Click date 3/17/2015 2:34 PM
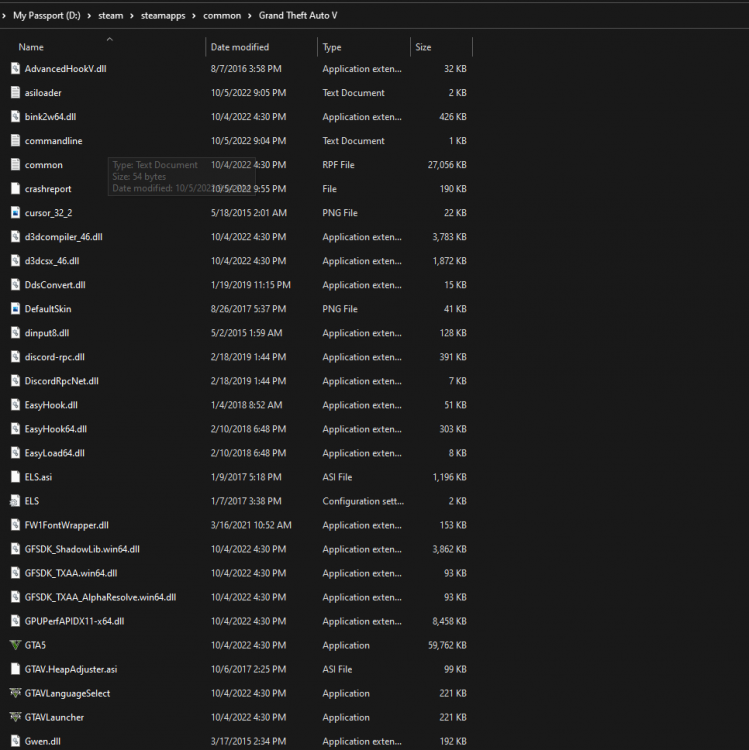 248,741
